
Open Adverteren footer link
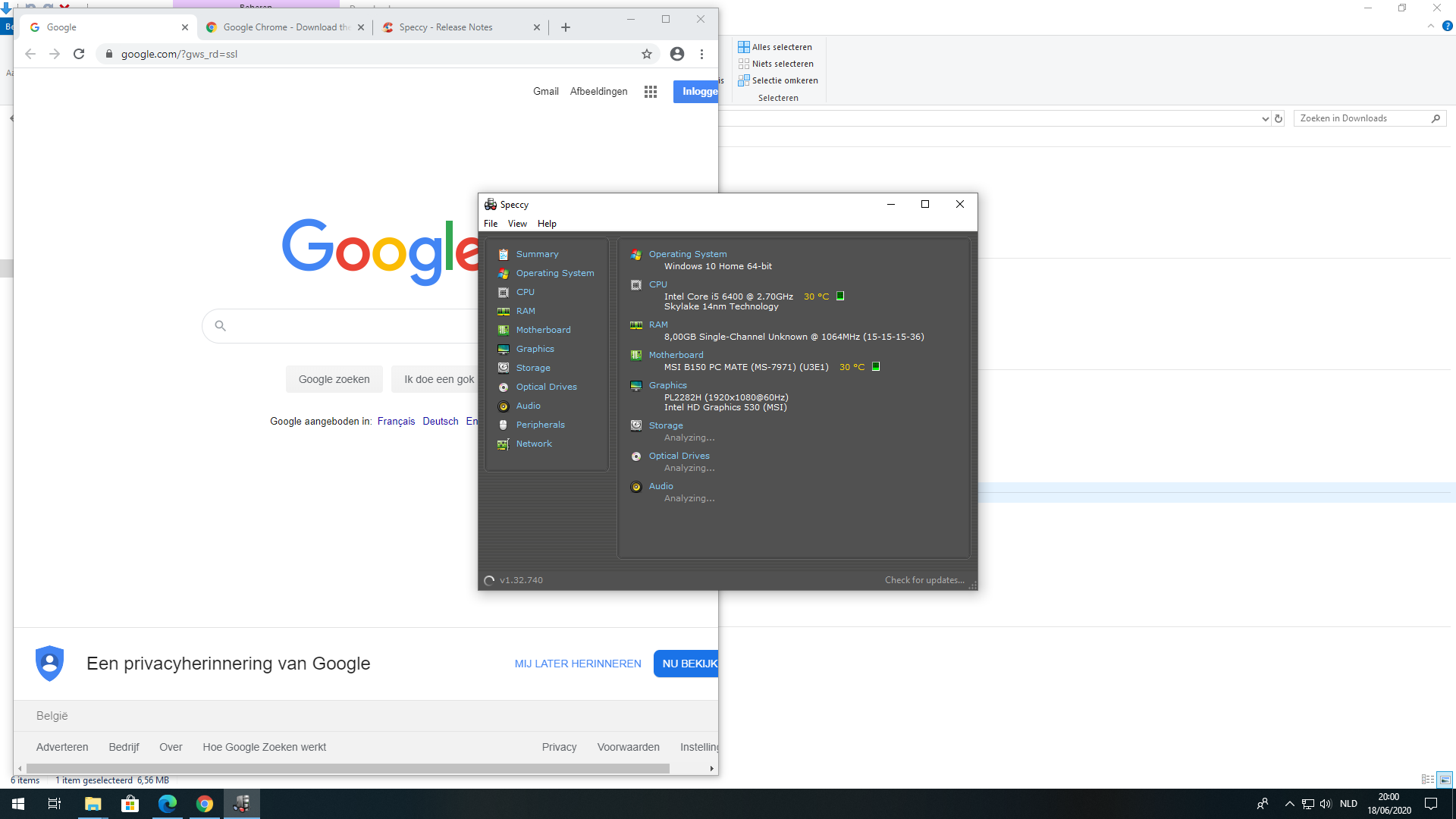tap(62, 747)
